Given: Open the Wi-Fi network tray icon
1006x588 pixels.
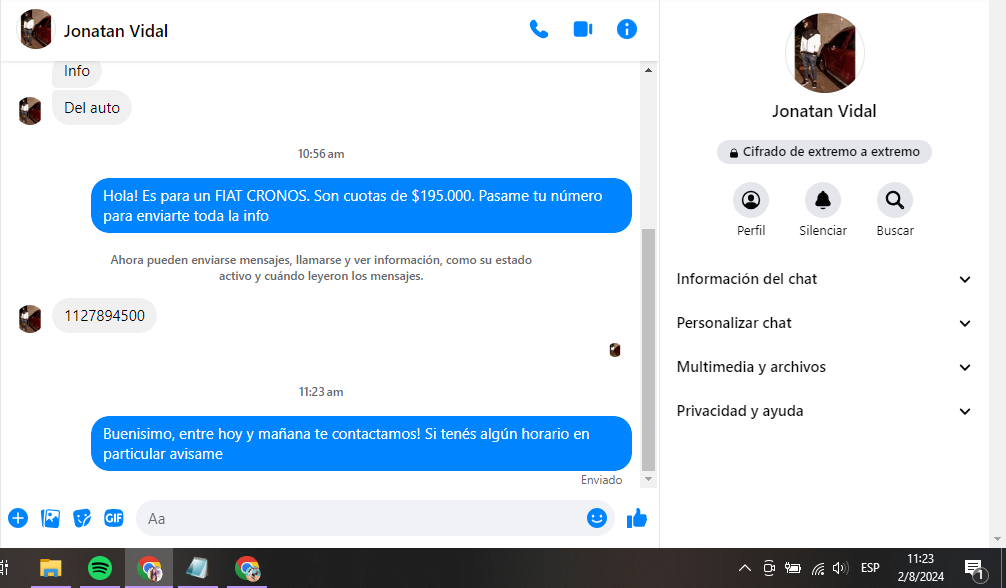Looking at the screenshot, I should pyautogui.click(x=818, y=569).
